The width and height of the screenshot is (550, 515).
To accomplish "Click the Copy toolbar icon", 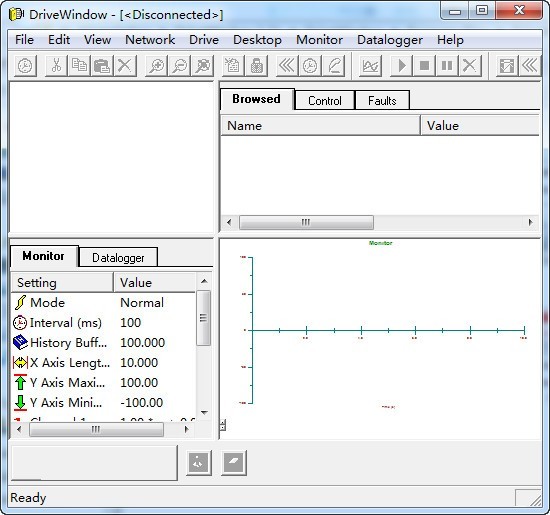I will click(x=79, y=66).
